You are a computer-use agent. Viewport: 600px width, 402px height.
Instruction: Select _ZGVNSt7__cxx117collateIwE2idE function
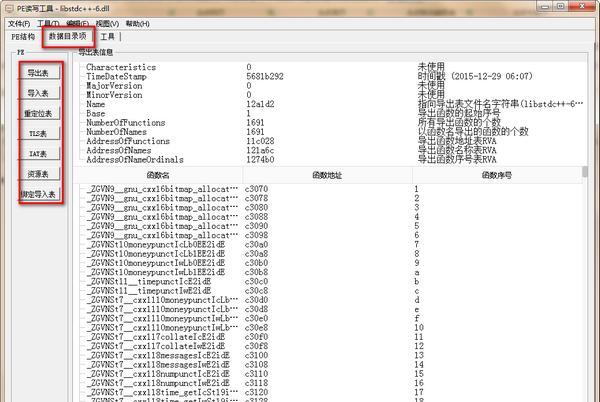(156, 346)
